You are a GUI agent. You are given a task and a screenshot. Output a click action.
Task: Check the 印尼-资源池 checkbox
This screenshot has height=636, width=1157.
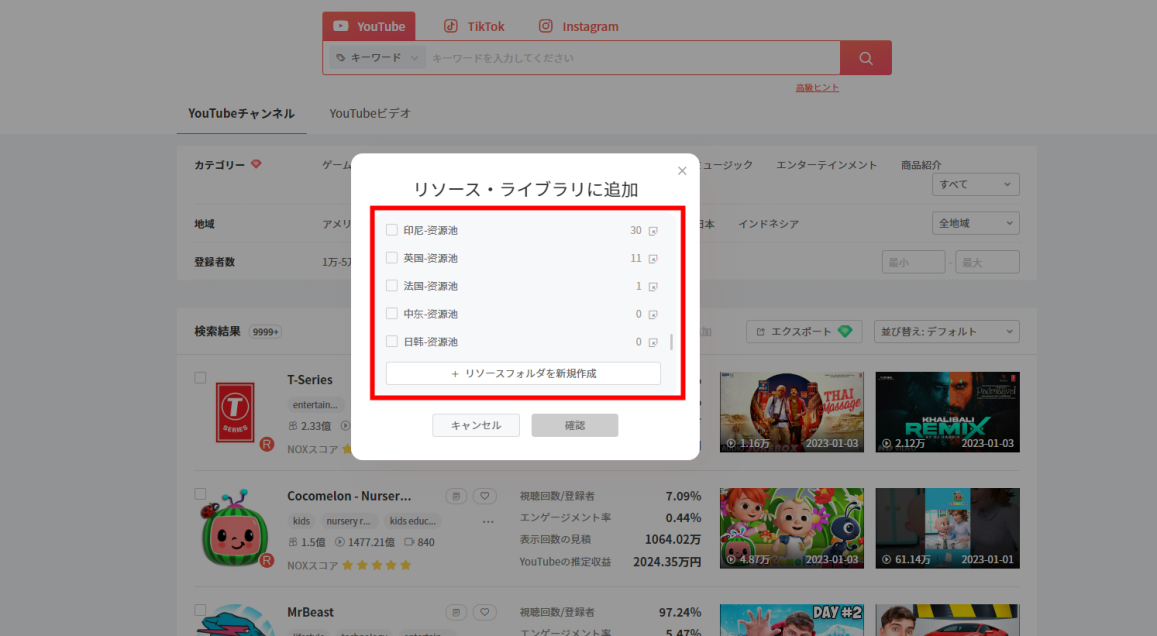point(392,230)
